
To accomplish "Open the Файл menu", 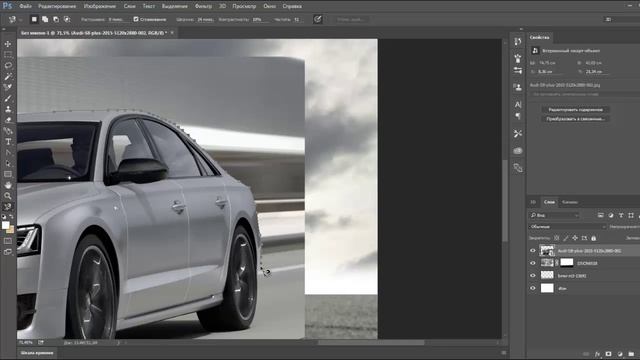I will click(25, 6).
